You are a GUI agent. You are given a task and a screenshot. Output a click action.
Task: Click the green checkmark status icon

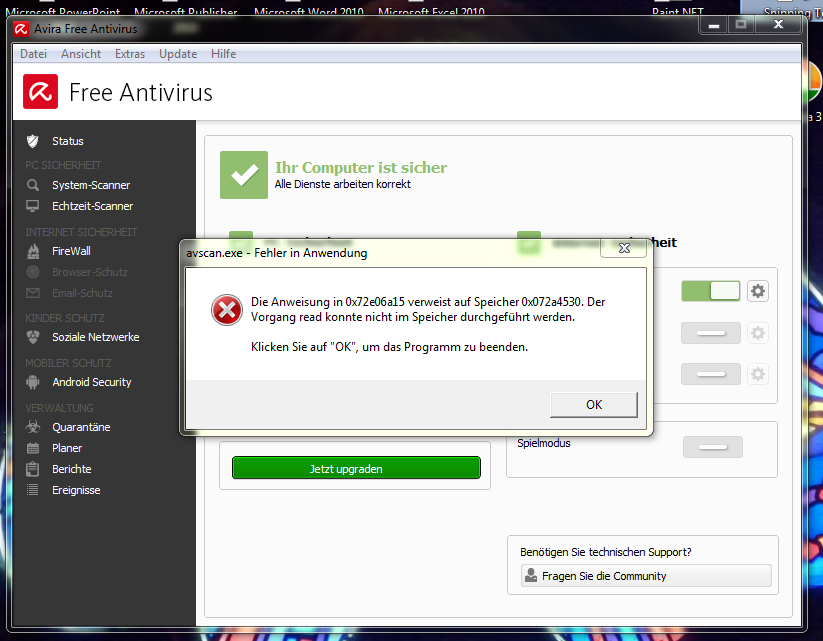[244, 175]
